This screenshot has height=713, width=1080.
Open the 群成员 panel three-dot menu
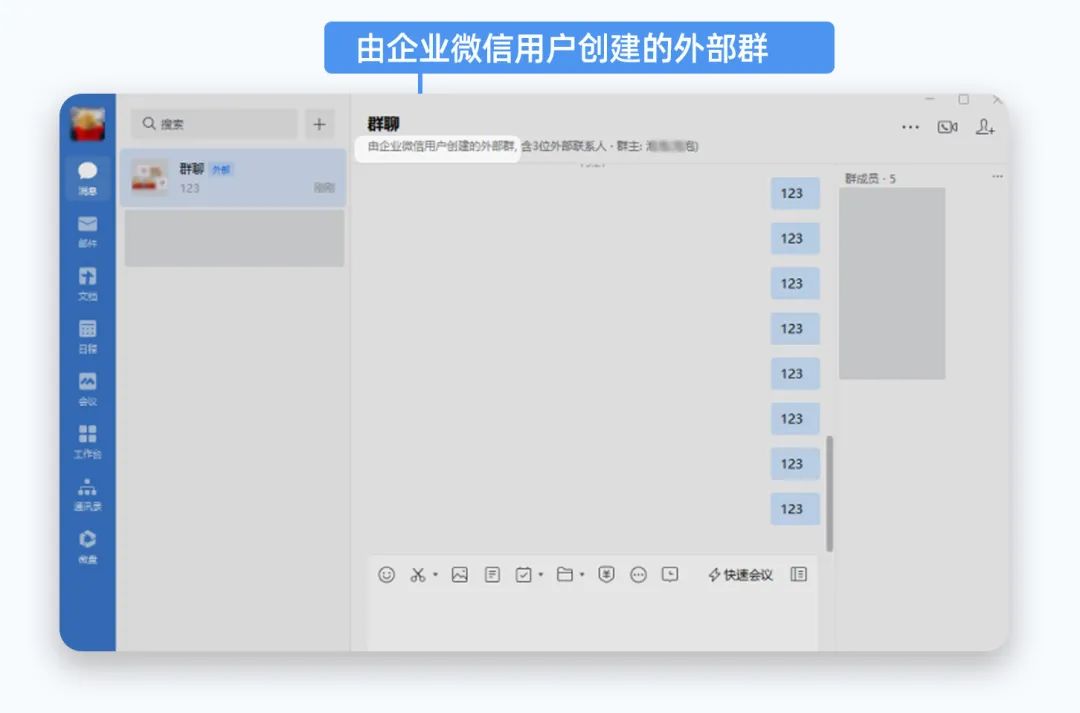pyautogui.click(x=997, y=177)
